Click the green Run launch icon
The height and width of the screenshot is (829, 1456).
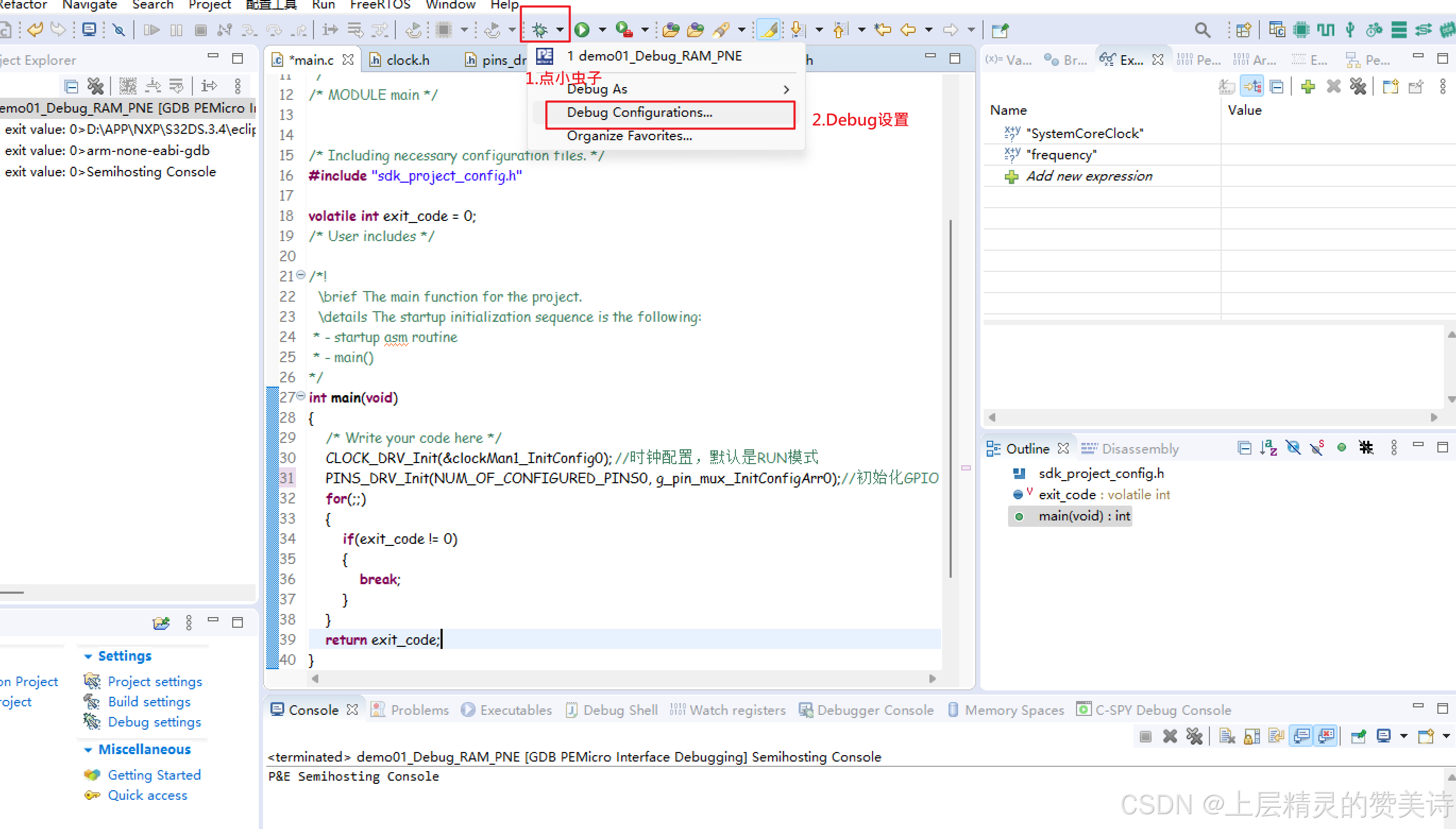coord(581,29)
